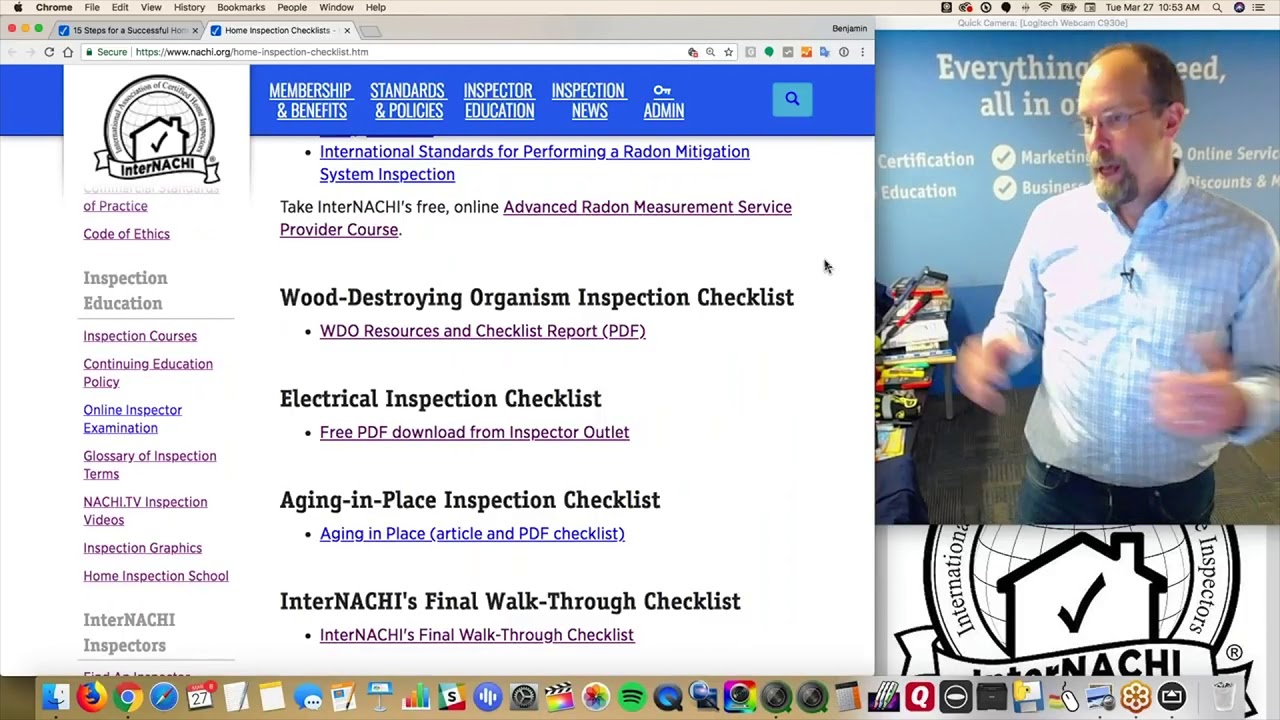This screenshot has width=1280, height=720.
Task: Open Slack from the Dock
Action: [452, 697]
